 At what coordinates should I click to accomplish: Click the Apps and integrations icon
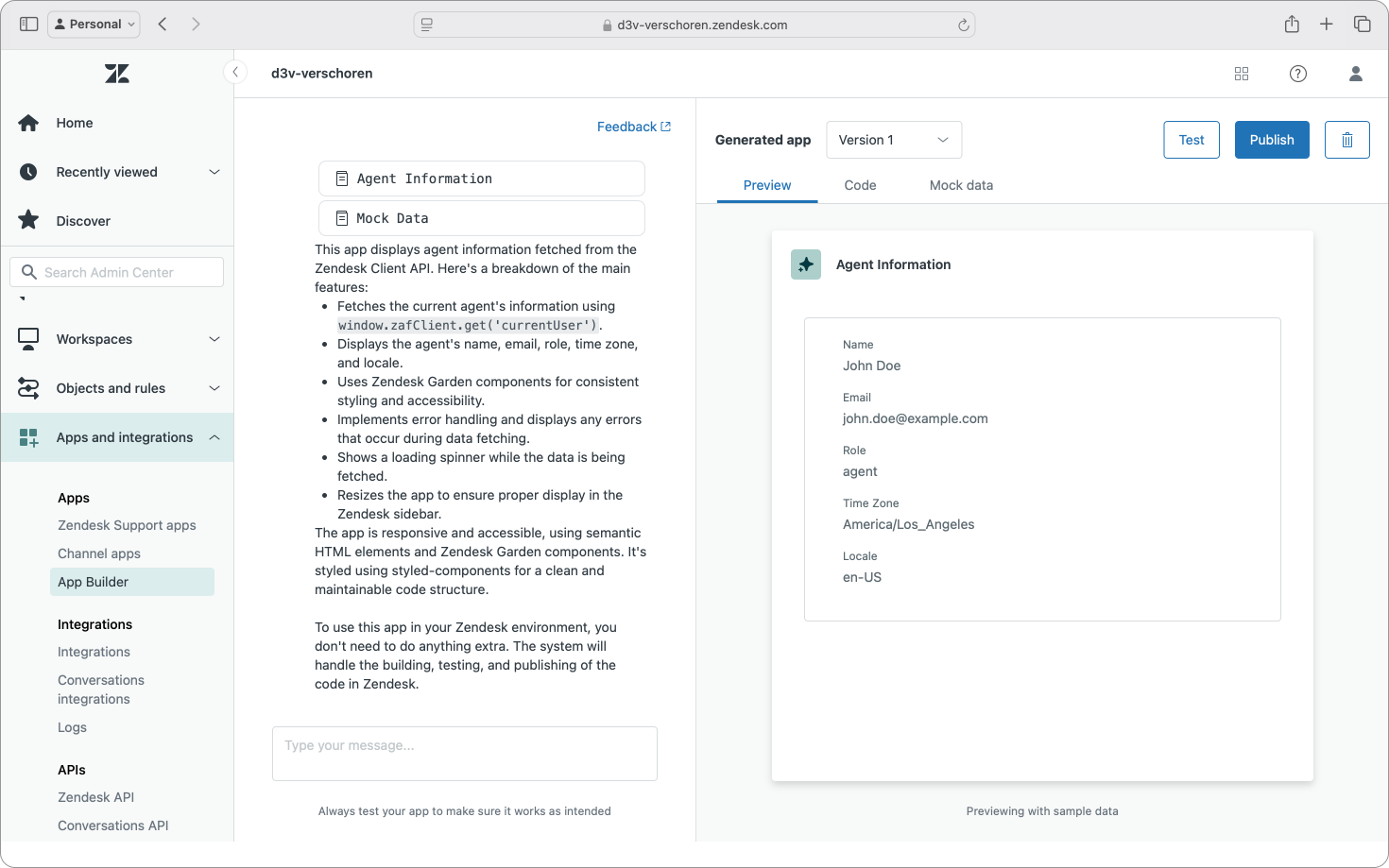(28, 437)
